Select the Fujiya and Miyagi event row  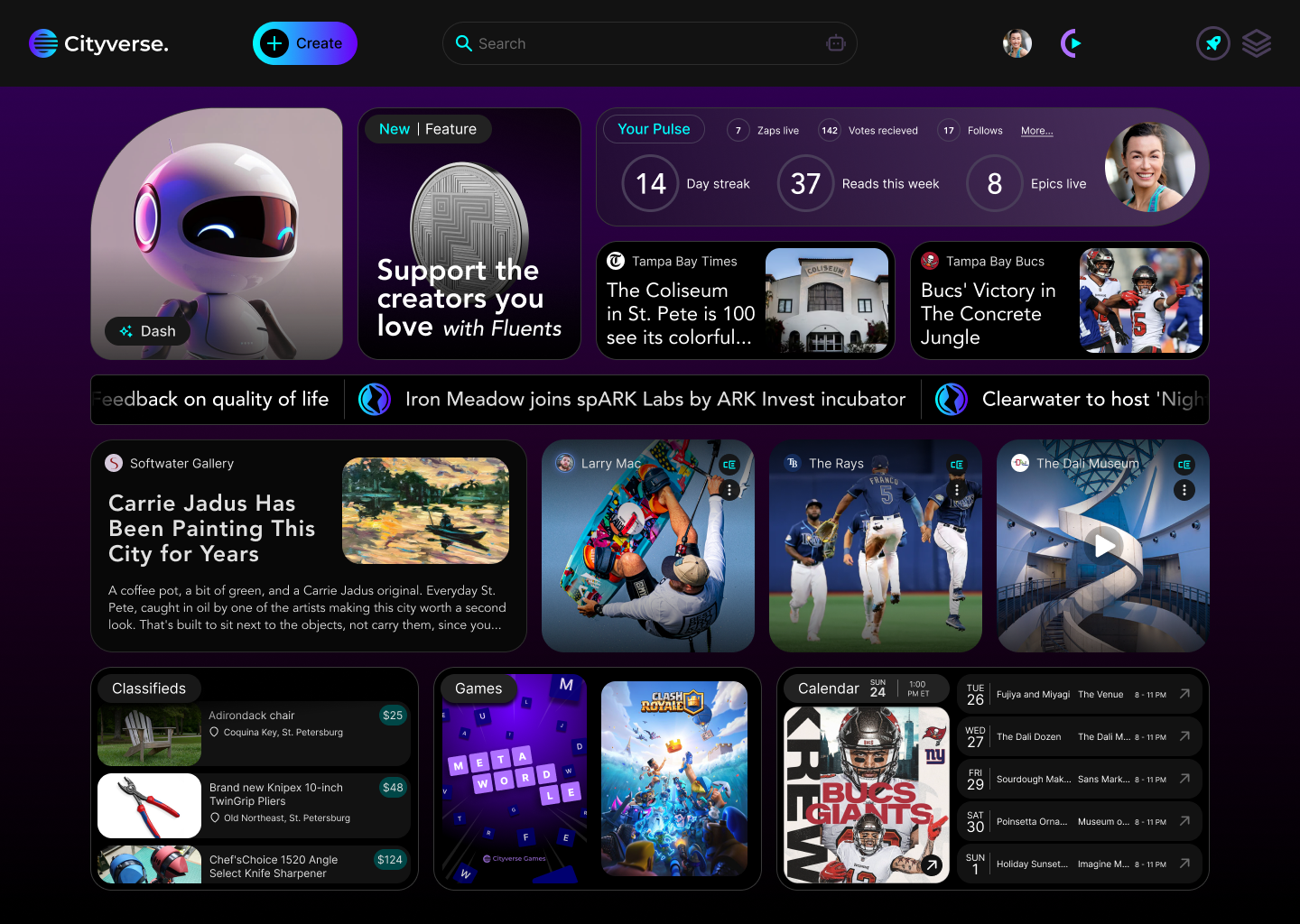(x=1080, y=694)
